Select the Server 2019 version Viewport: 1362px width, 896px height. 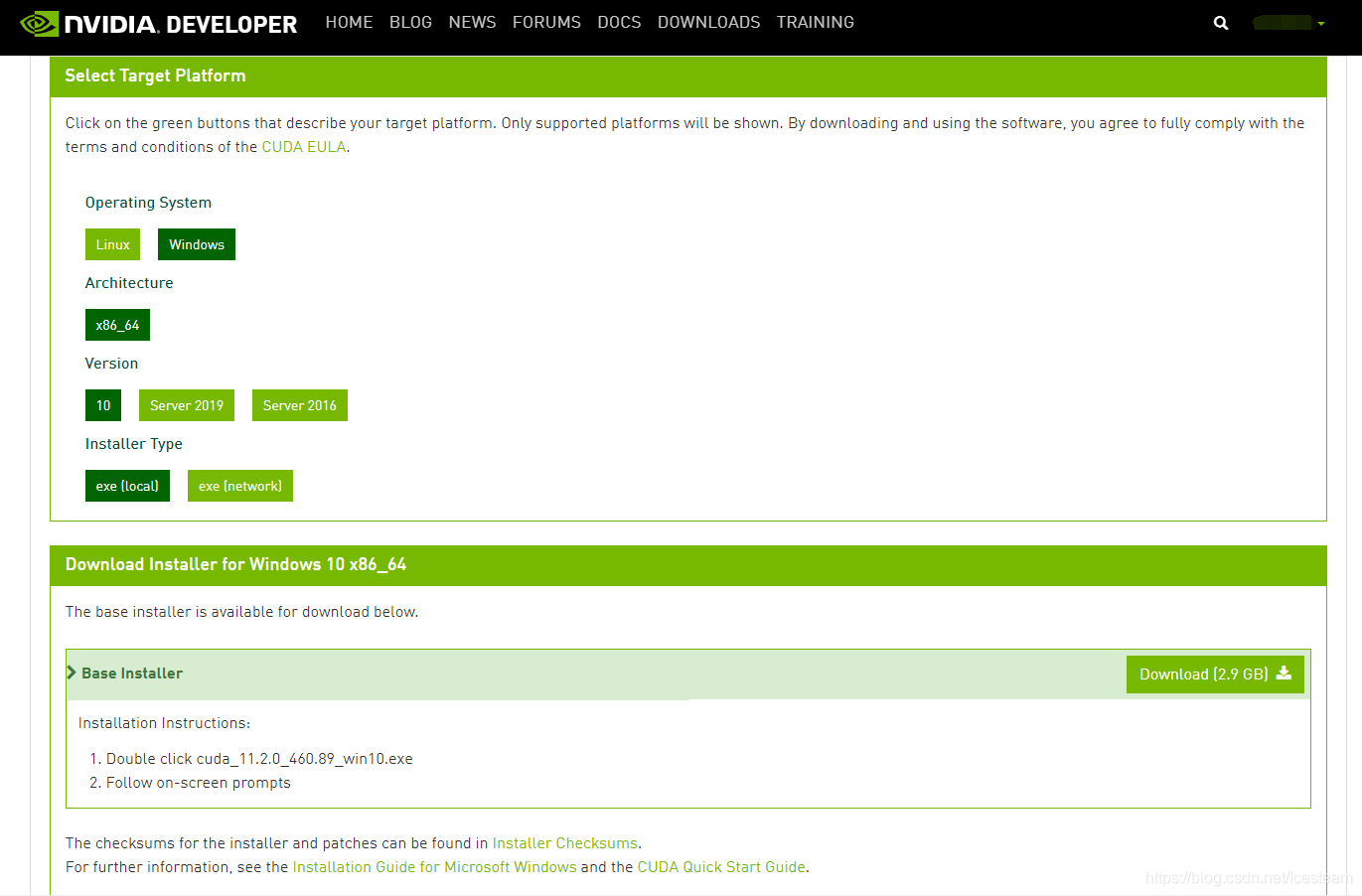[x=187, y=405]
